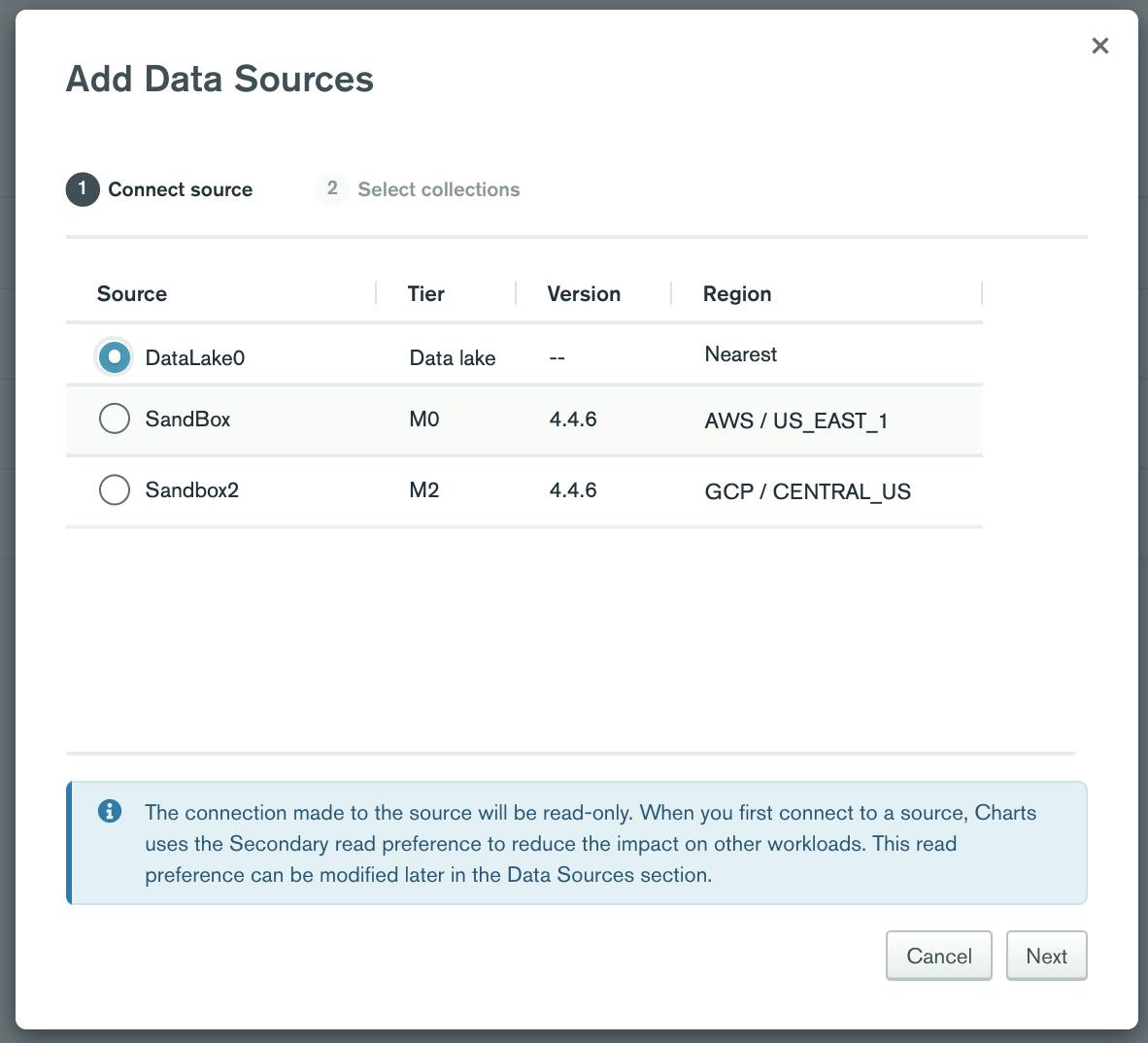1148x1043 pixels.
Task: Click the AWS / US_EAST_1 region cell
Action: (x=795, y=421)
